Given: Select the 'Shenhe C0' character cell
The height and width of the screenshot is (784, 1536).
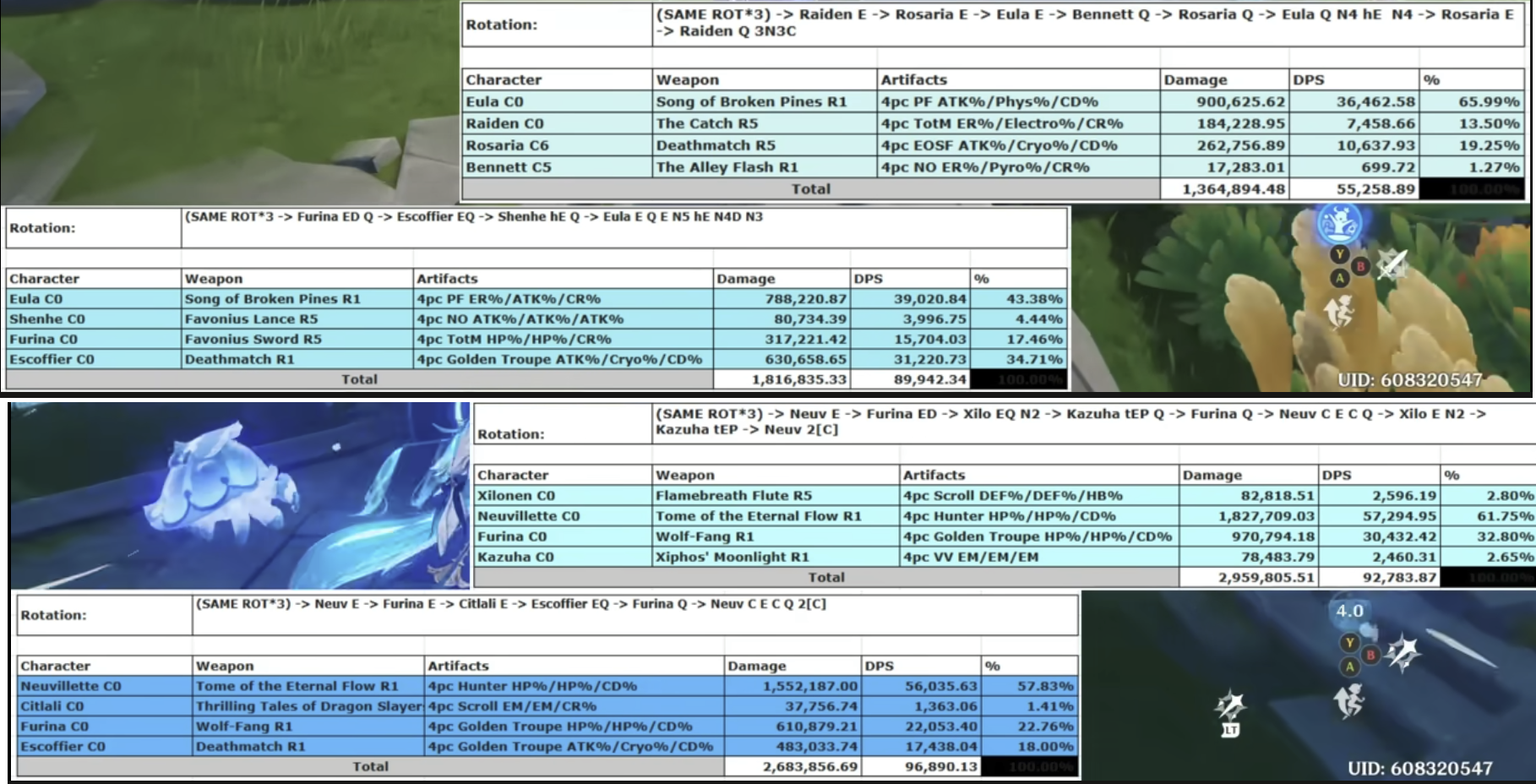Looking at the screenshot, I should 94,319.
